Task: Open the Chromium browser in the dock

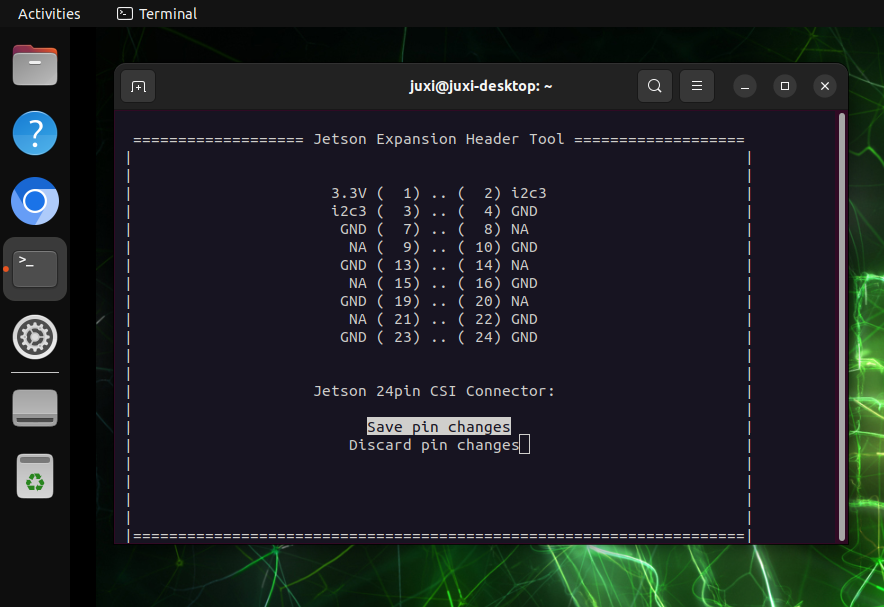Action: (x=35, y=201)
